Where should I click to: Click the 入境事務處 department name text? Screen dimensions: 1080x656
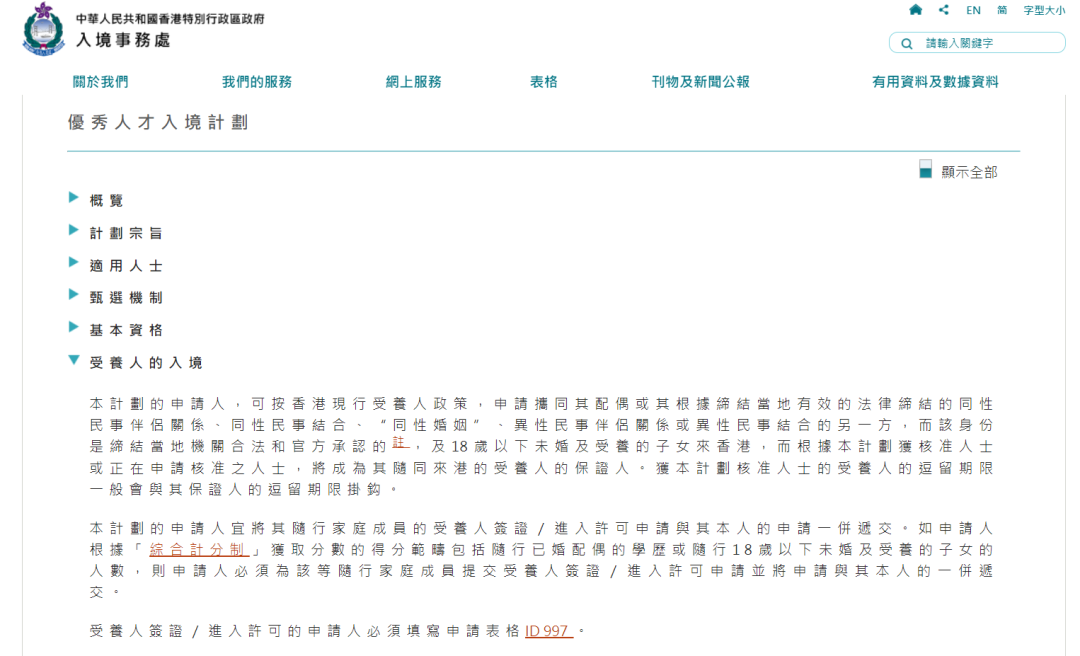(123, 40)
